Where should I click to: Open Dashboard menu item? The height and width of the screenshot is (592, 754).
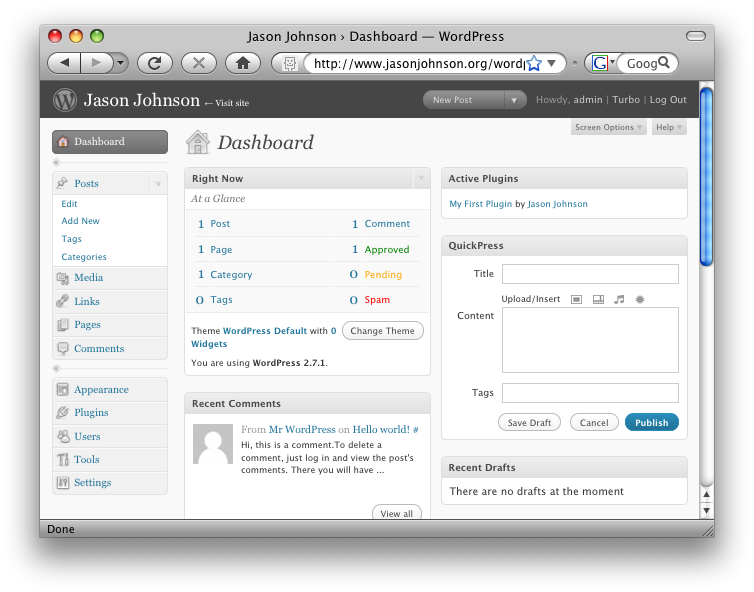click(110, 142)
